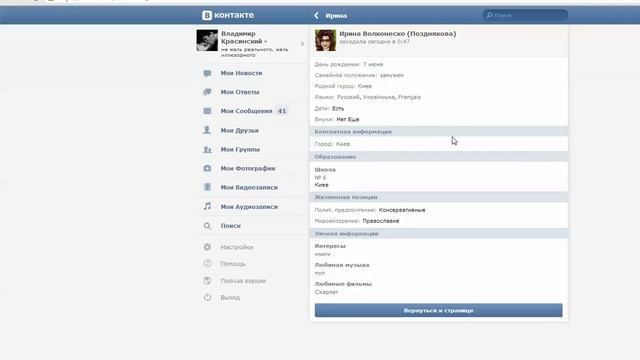Click the Выход power icon
640x360 pixels.
coord(207,298)
